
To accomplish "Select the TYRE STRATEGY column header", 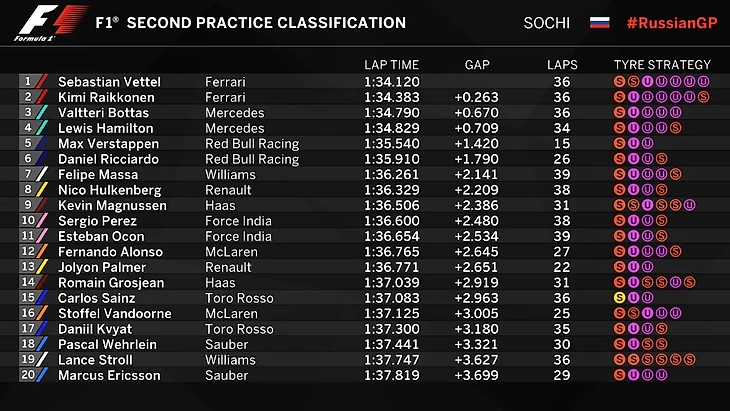I will coord(662,65).
